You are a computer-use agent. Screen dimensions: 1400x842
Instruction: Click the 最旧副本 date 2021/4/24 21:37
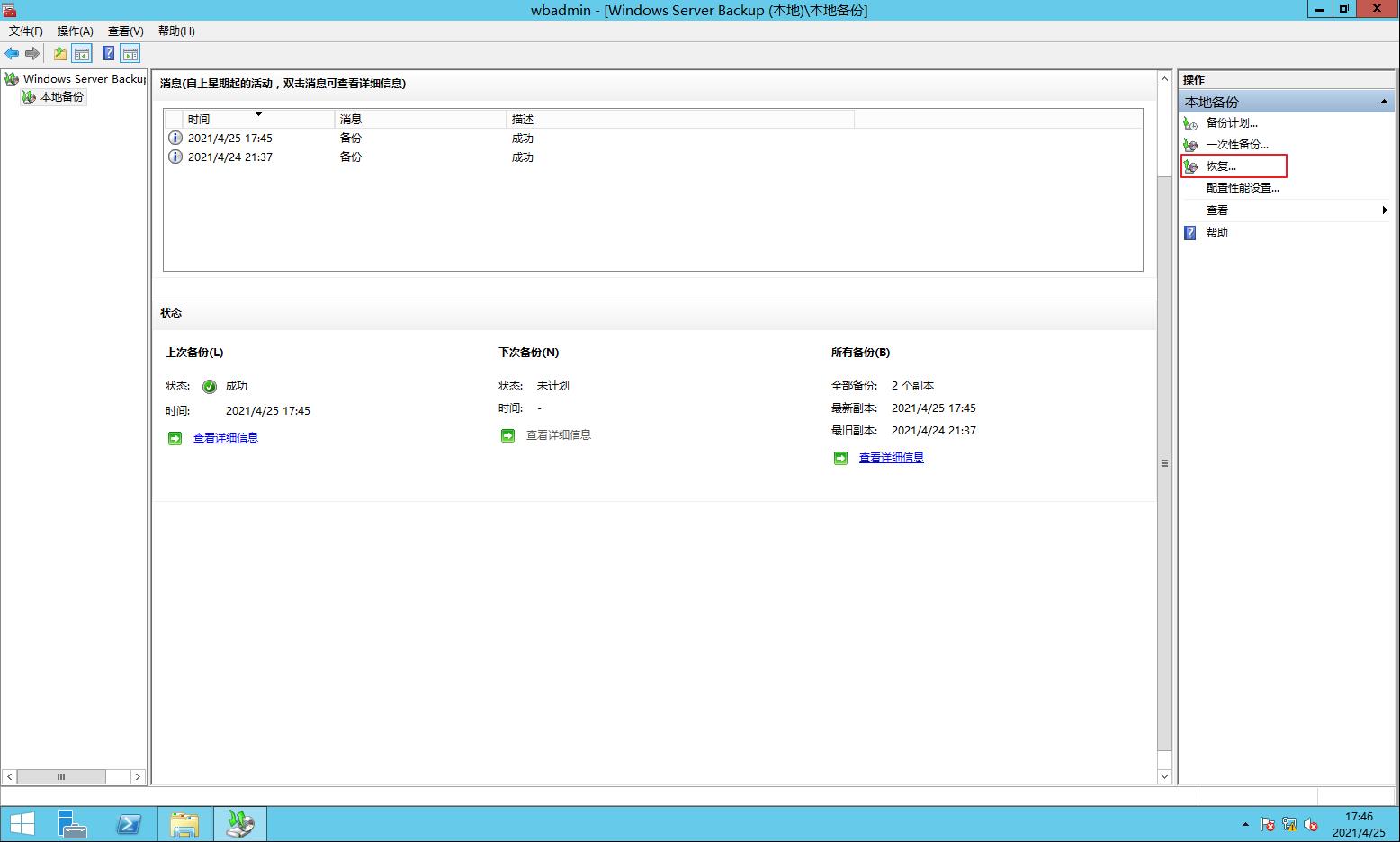pyautogui.click(x=934, y=431)
